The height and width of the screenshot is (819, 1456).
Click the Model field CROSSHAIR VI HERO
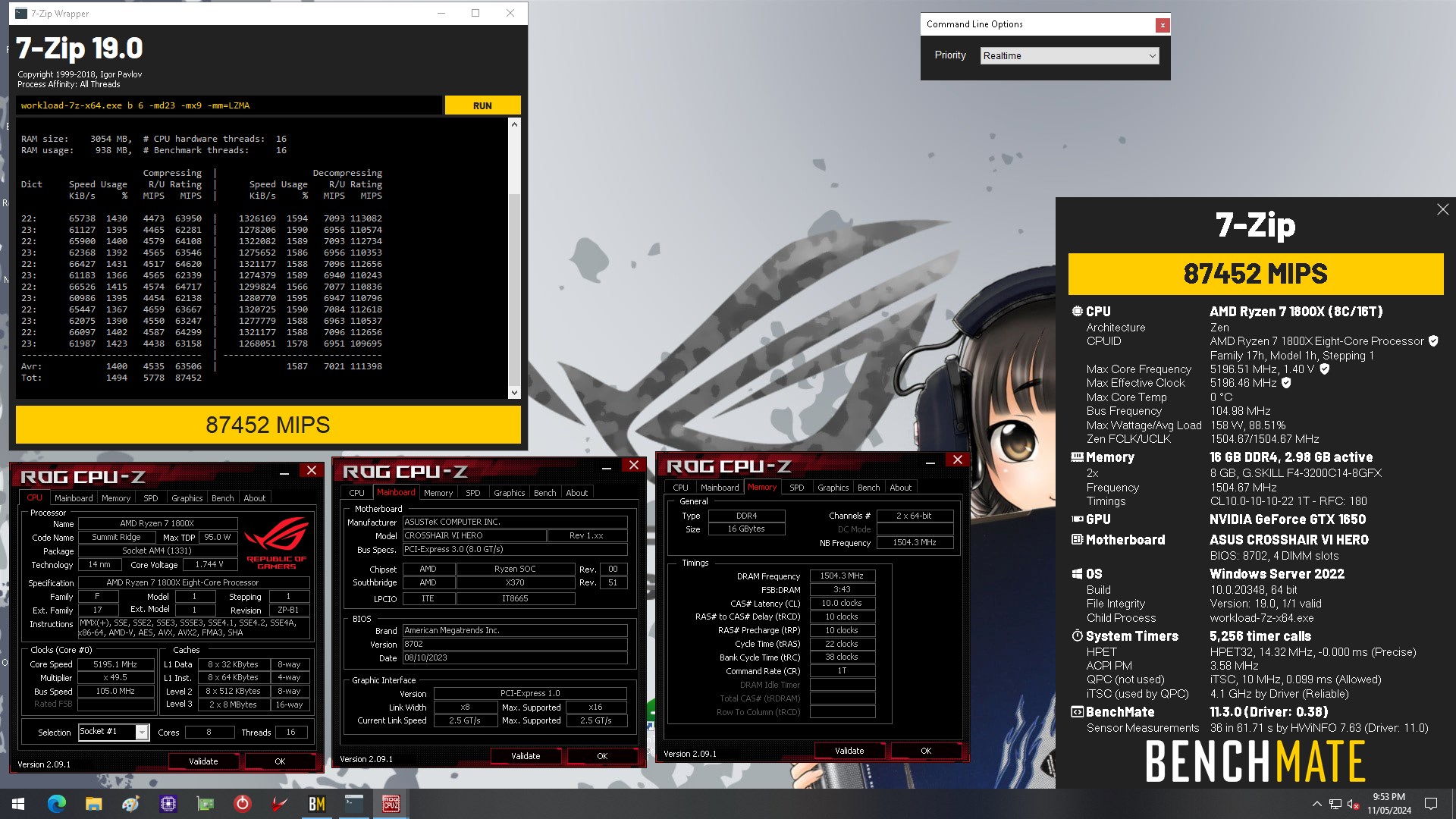pyautogui.click(x=474, y=535)
